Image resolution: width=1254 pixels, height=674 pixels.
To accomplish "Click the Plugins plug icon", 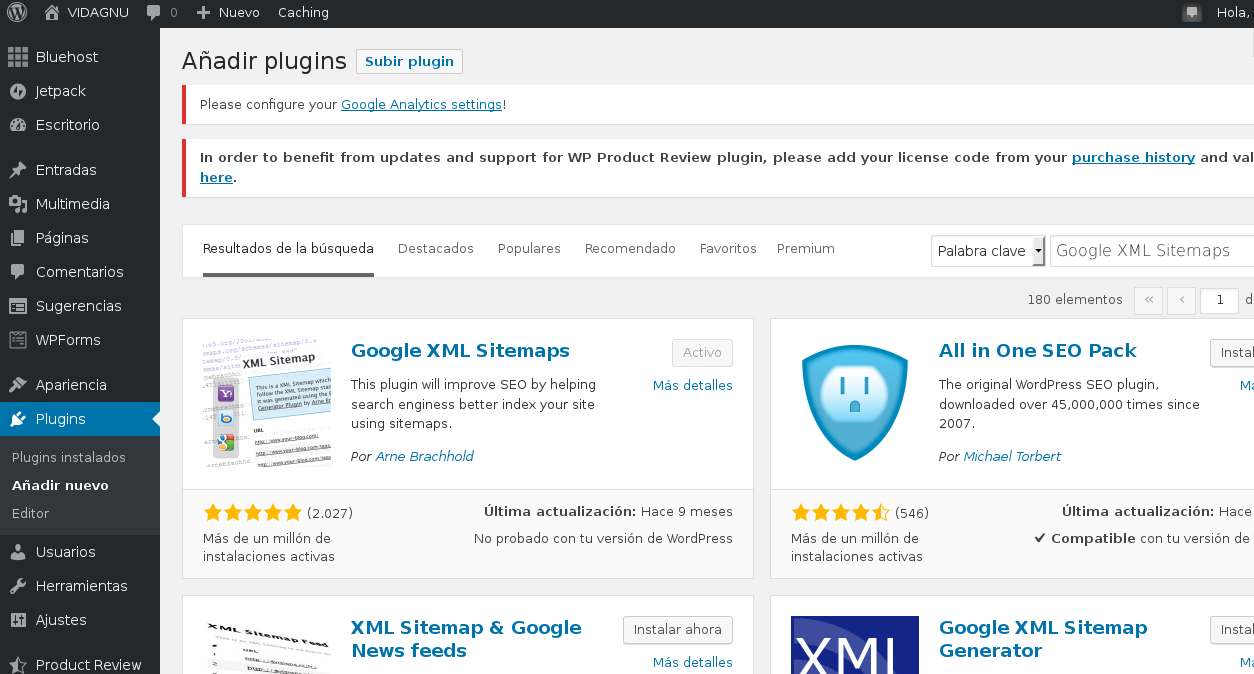I will pyautogui.click(x=18, y=419).
